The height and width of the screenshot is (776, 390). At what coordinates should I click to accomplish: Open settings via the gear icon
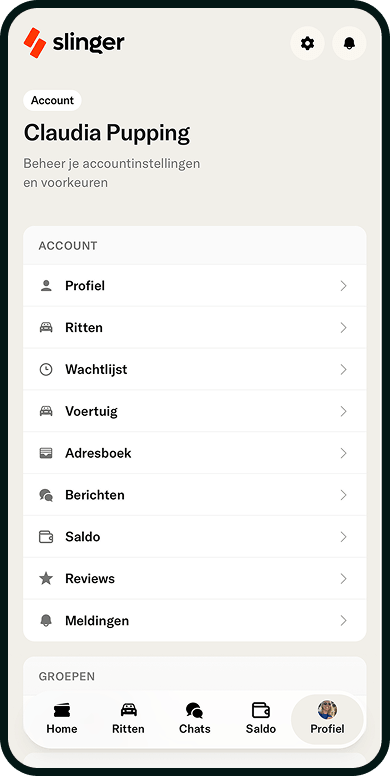coord(307,44)
